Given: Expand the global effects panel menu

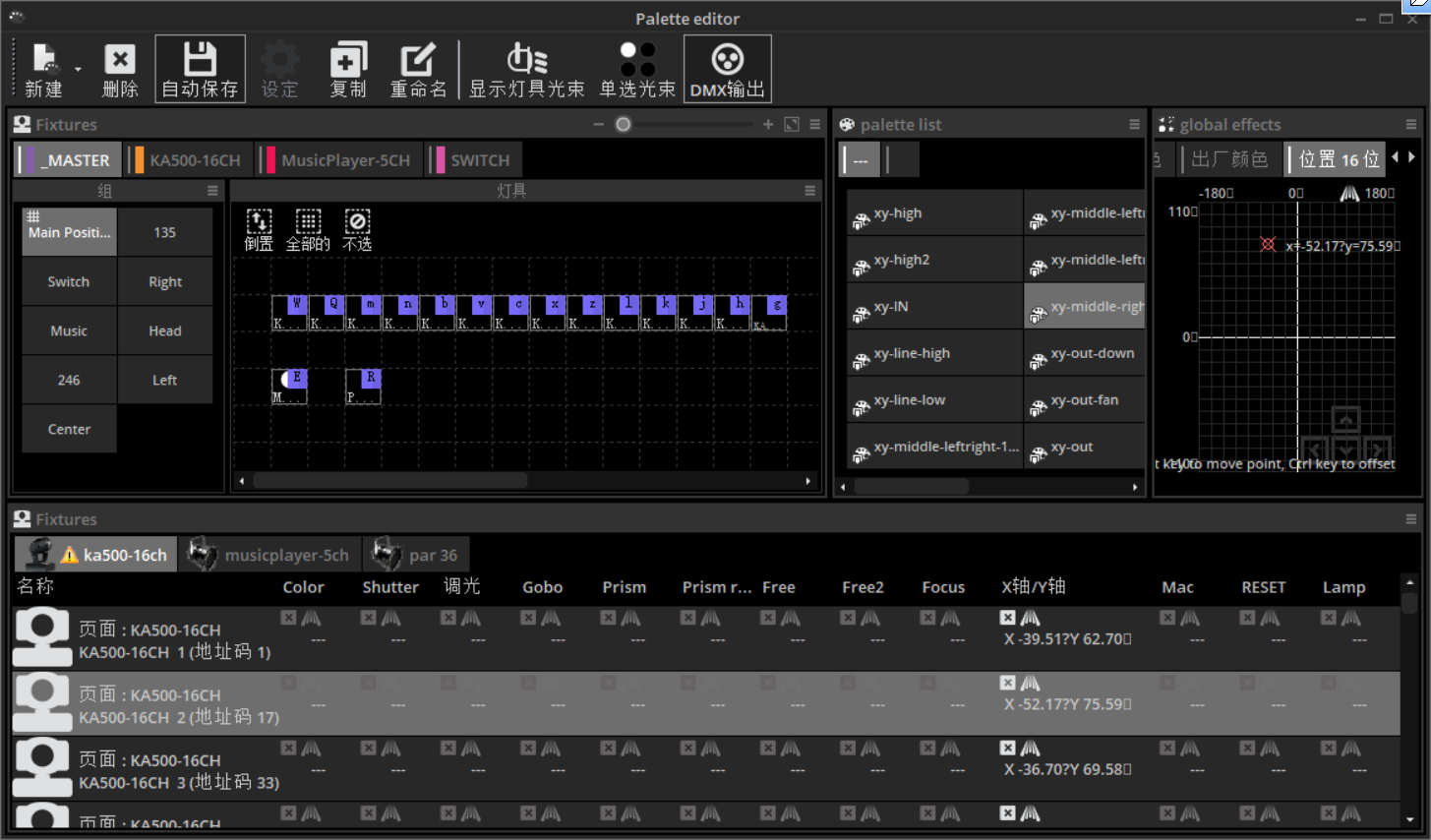Looking at the screenshot, I should click(x=1410, y=125).
